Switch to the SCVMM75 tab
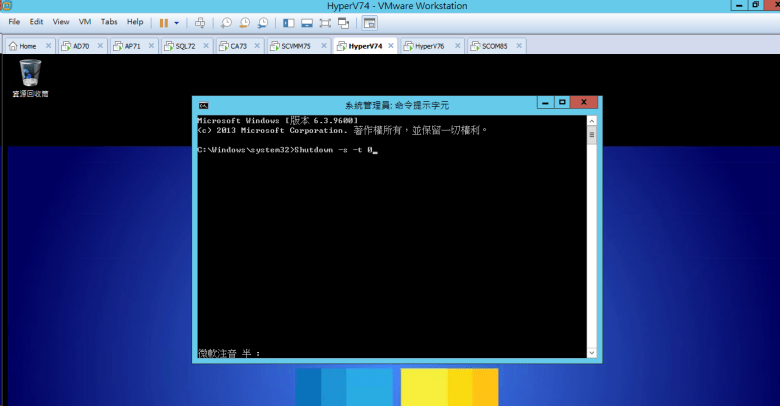The height and width of the screenshot is (406, 780). pyautogui.click(x=294, y=46)
